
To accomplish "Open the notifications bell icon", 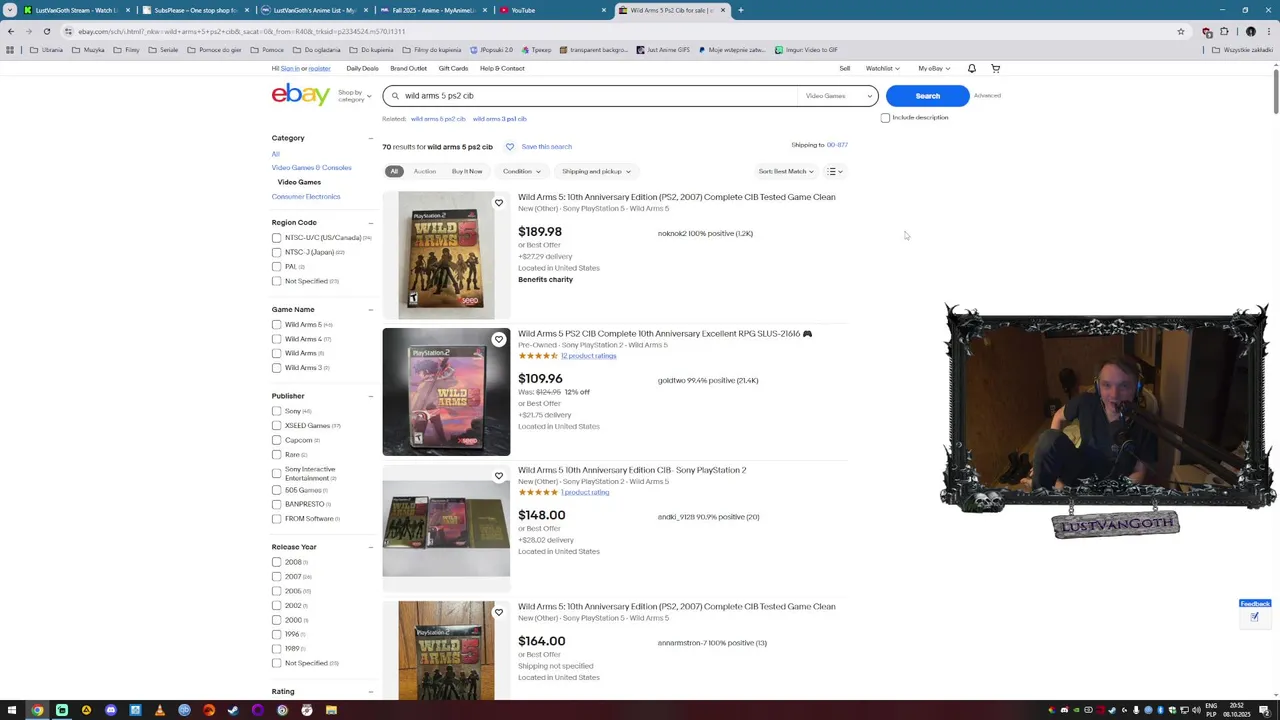I will [971, 68].
